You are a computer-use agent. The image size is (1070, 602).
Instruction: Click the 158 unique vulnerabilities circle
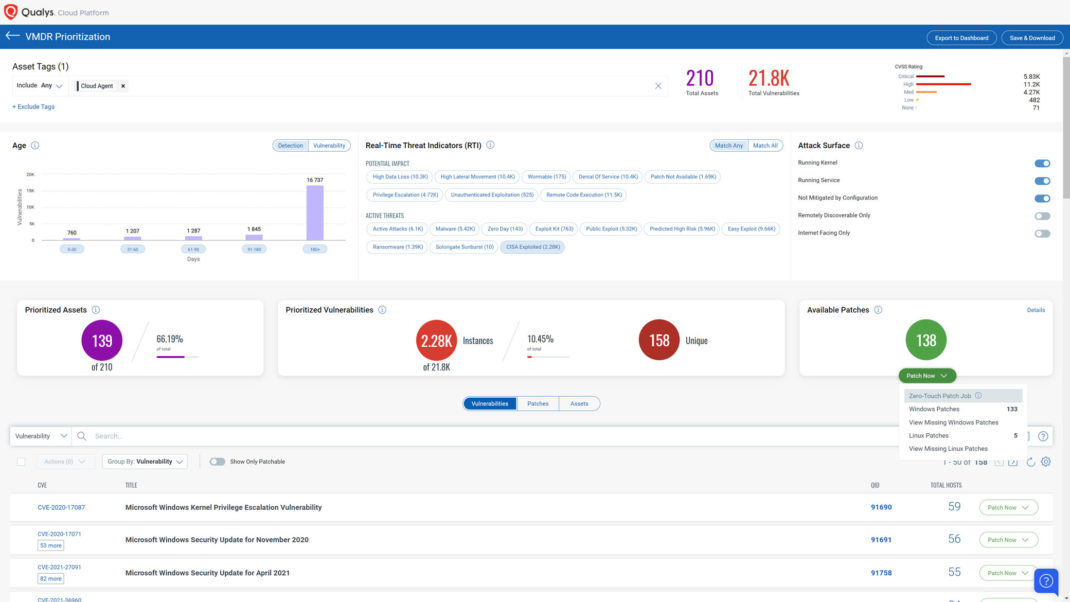pyautogui.click(x=659, y=340)
